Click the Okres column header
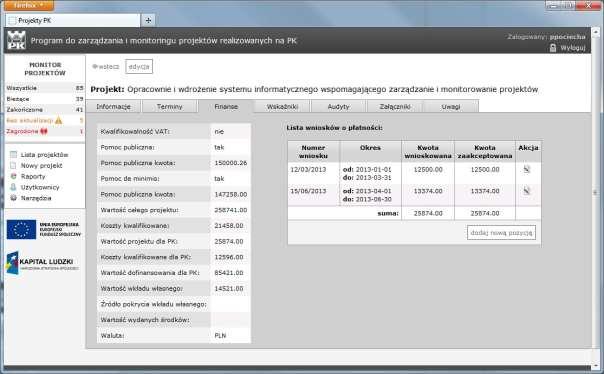 (x=370, y=152)
